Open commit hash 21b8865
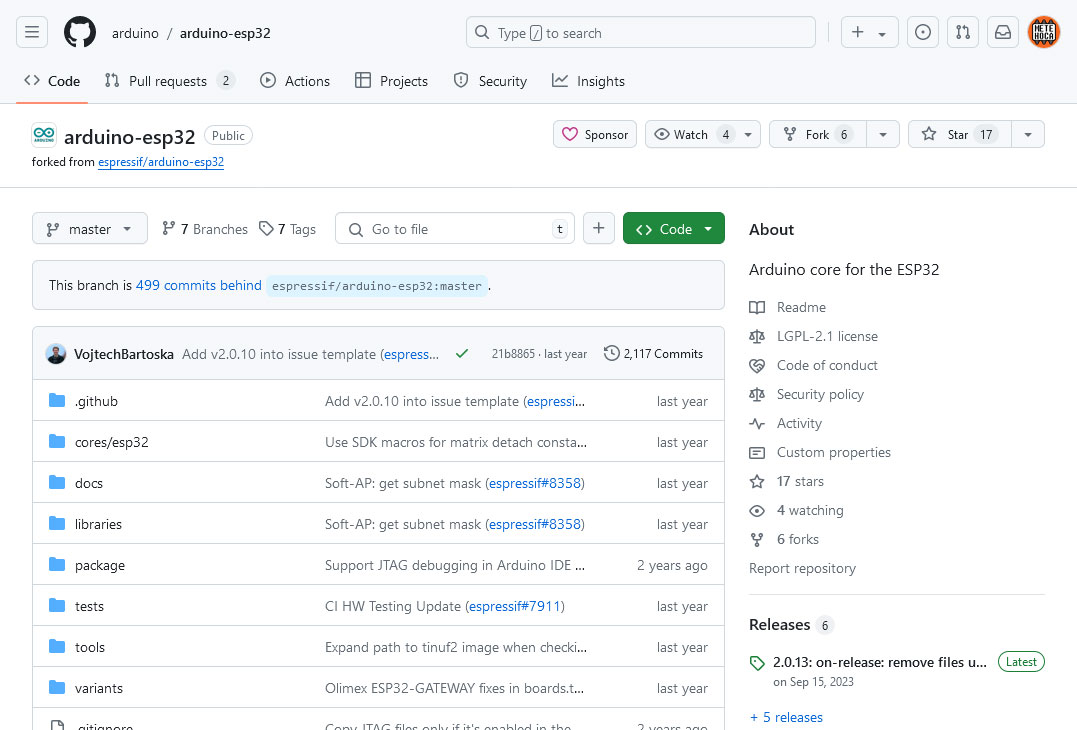The height and width of the screenshot is (730, 1077). [x=513, y=354]
